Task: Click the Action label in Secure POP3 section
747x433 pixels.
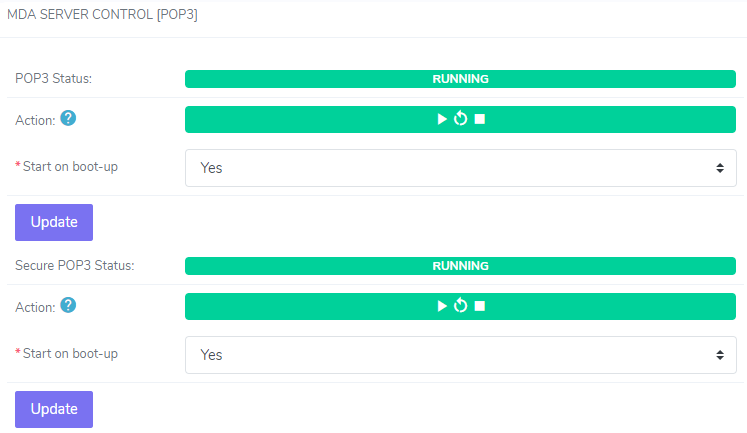Action: pyautogui.click(x=35, y=306)
